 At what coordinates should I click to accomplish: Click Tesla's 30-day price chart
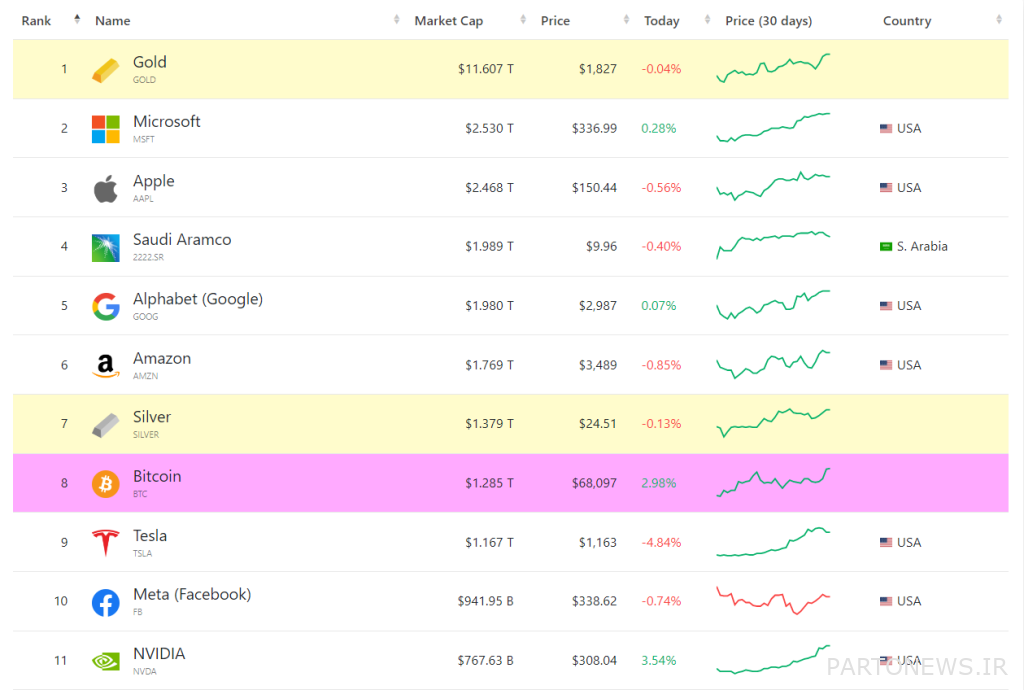point(773,542)
